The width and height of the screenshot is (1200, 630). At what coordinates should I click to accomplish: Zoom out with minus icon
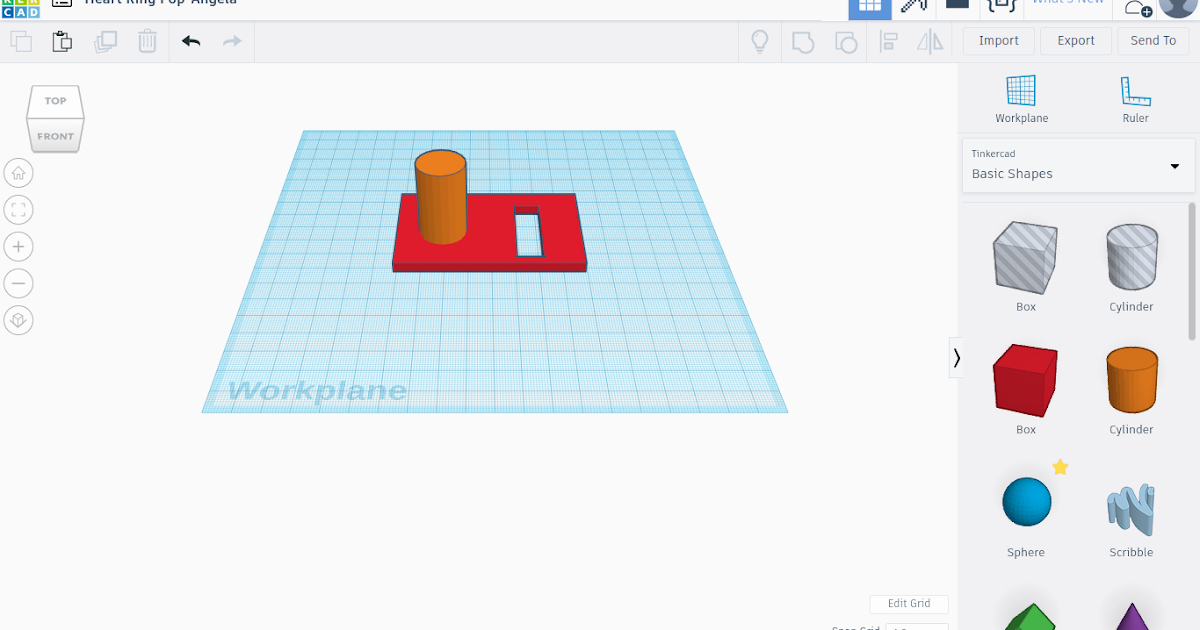point(18,284)
